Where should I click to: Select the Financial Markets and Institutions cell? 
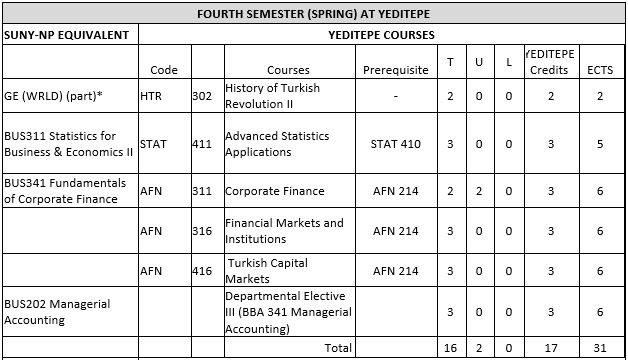[x=290, y=231]
